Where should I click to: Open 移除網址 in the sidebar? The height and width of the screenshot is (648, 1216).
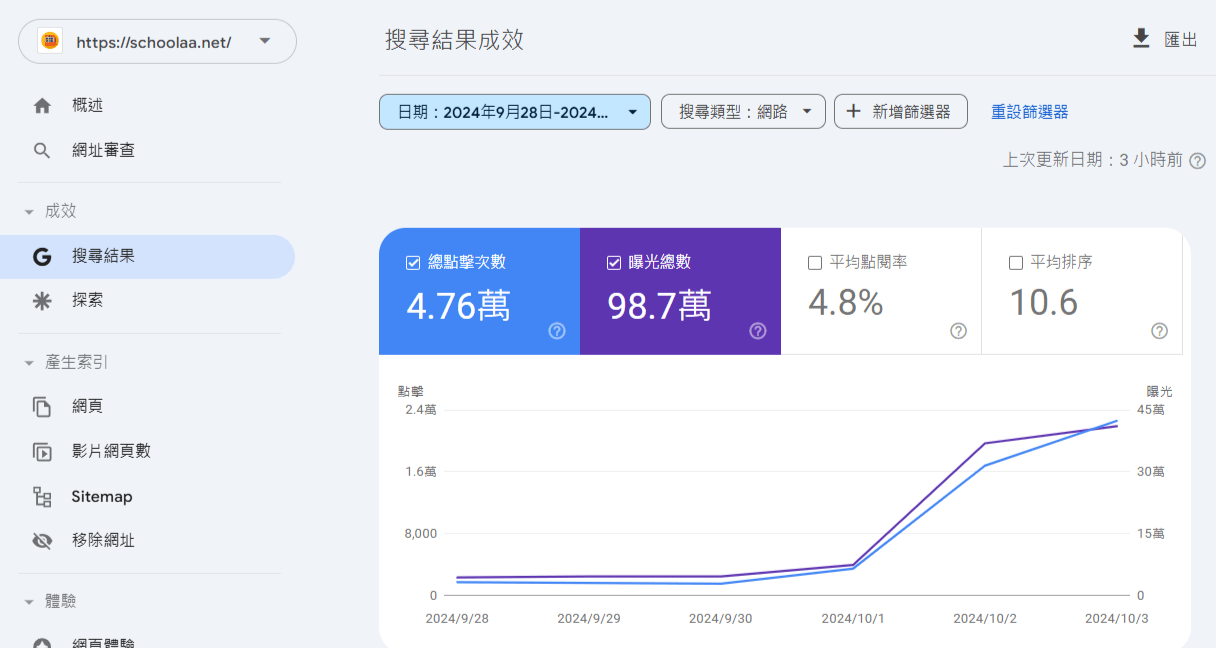point(103,541)
